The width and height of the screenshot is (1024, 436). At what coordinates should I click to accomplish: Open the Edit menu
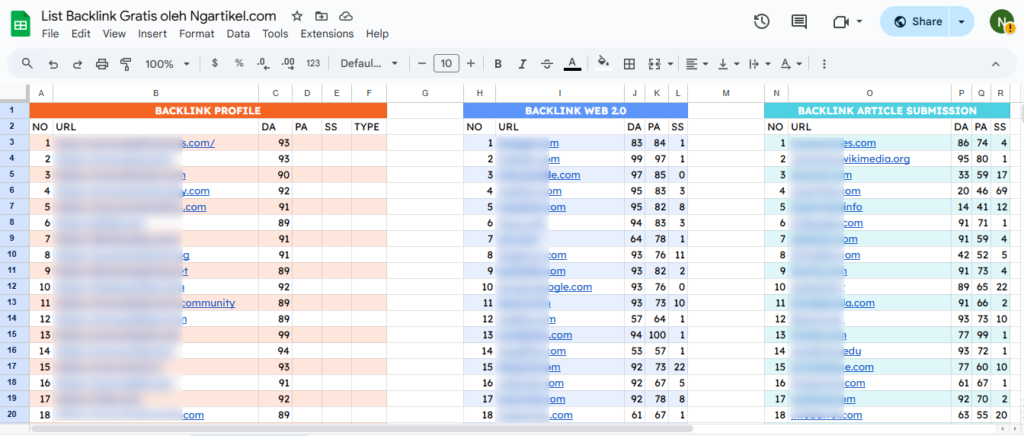click(81, 34)
